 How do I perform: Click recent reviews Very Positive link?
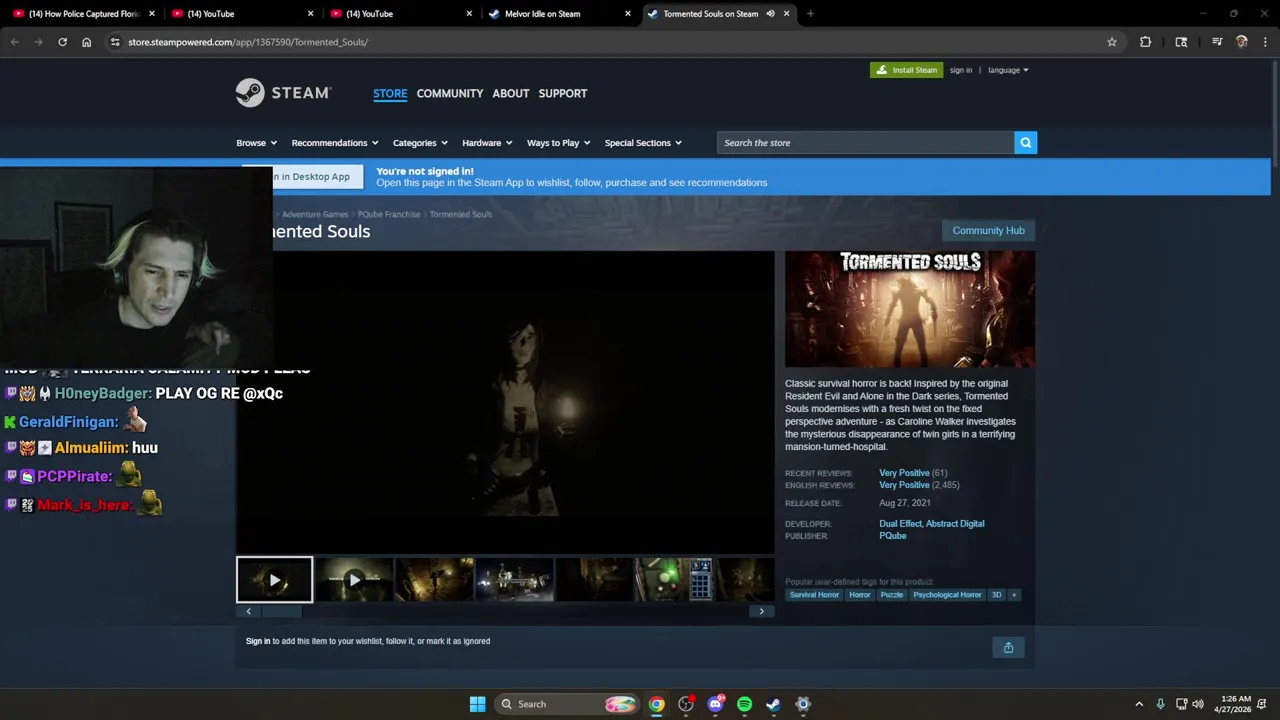click(904, 473)
